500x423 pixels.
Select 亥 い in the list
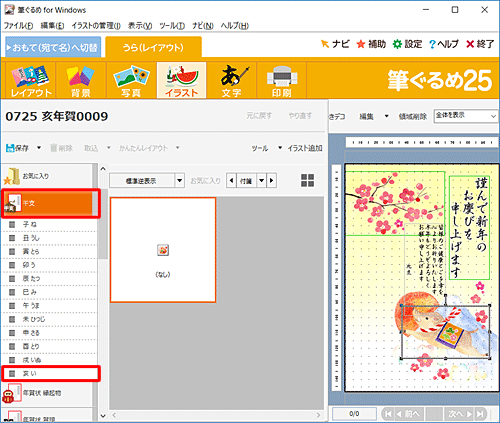click(51, 374)
